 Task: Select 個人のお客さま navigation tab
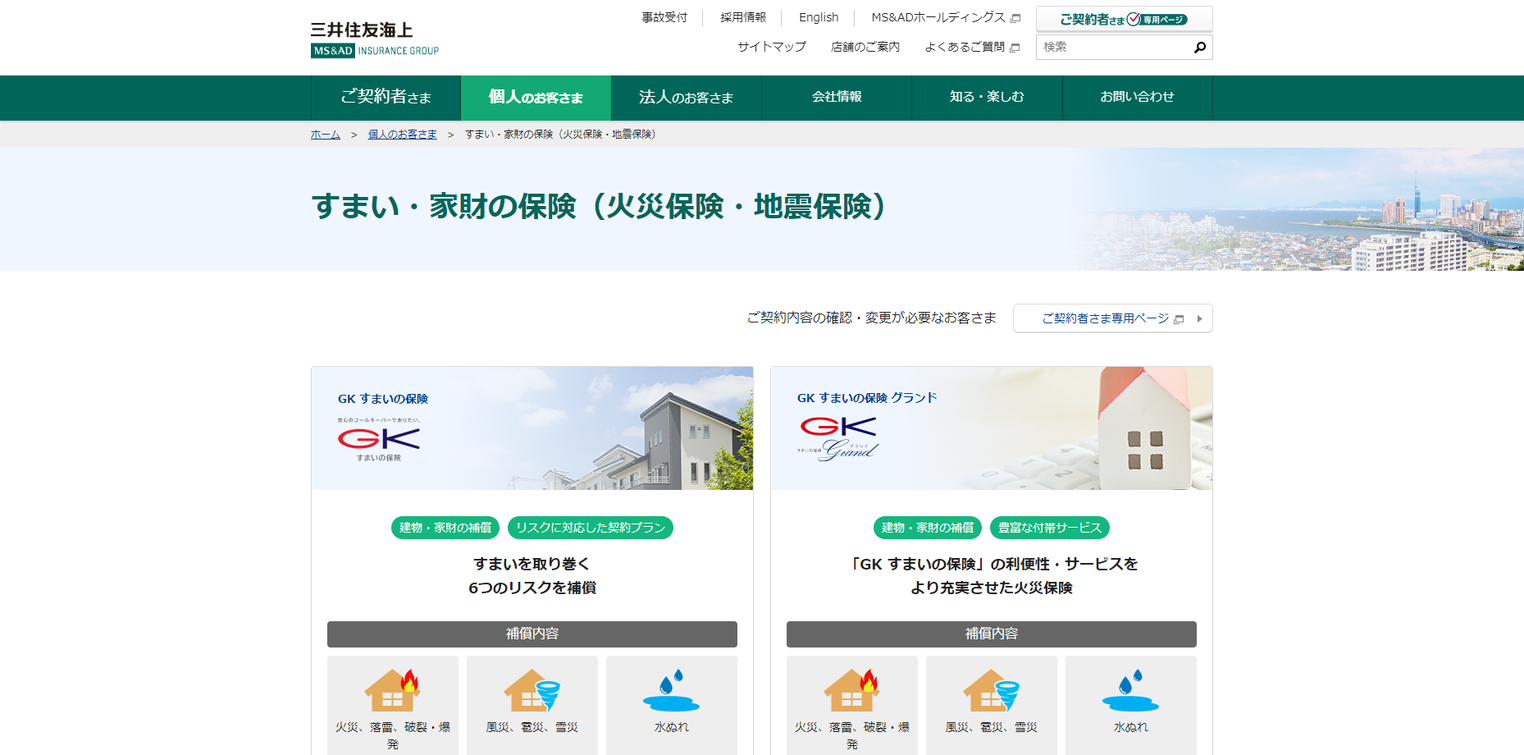(536, 97)
